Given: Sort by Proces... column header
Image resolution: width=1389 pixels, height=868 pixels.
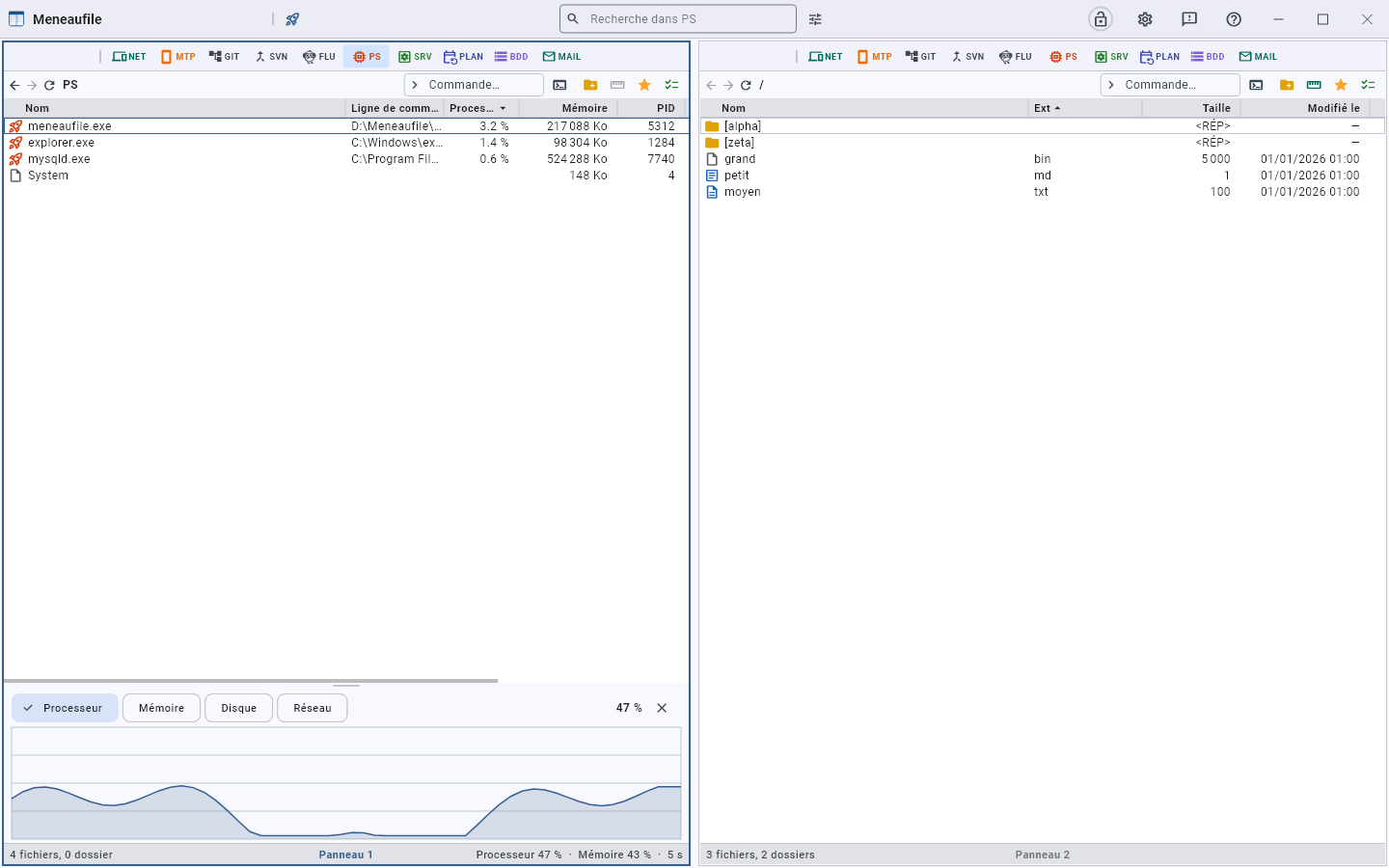Looking at the screenshot, I should coord(479,108).
